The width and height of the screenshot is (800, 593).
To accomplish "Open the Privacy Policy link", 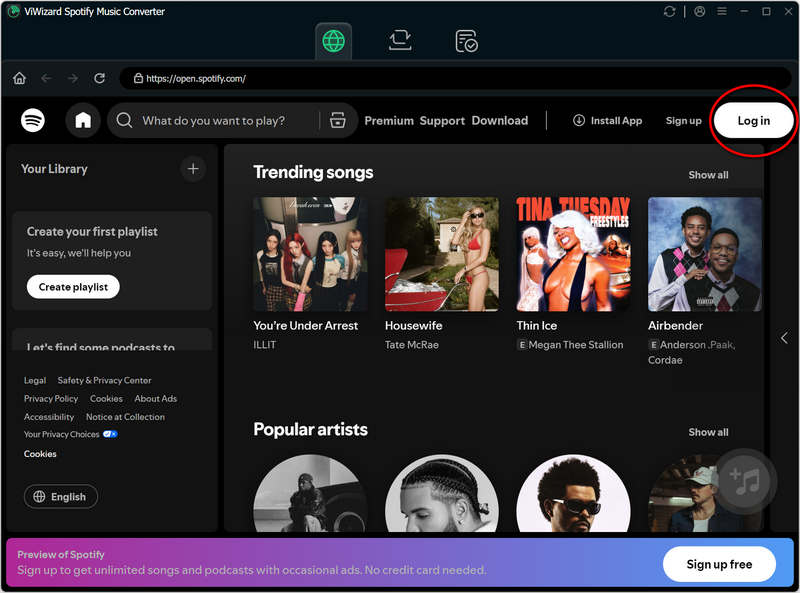I will pos(51,399).
